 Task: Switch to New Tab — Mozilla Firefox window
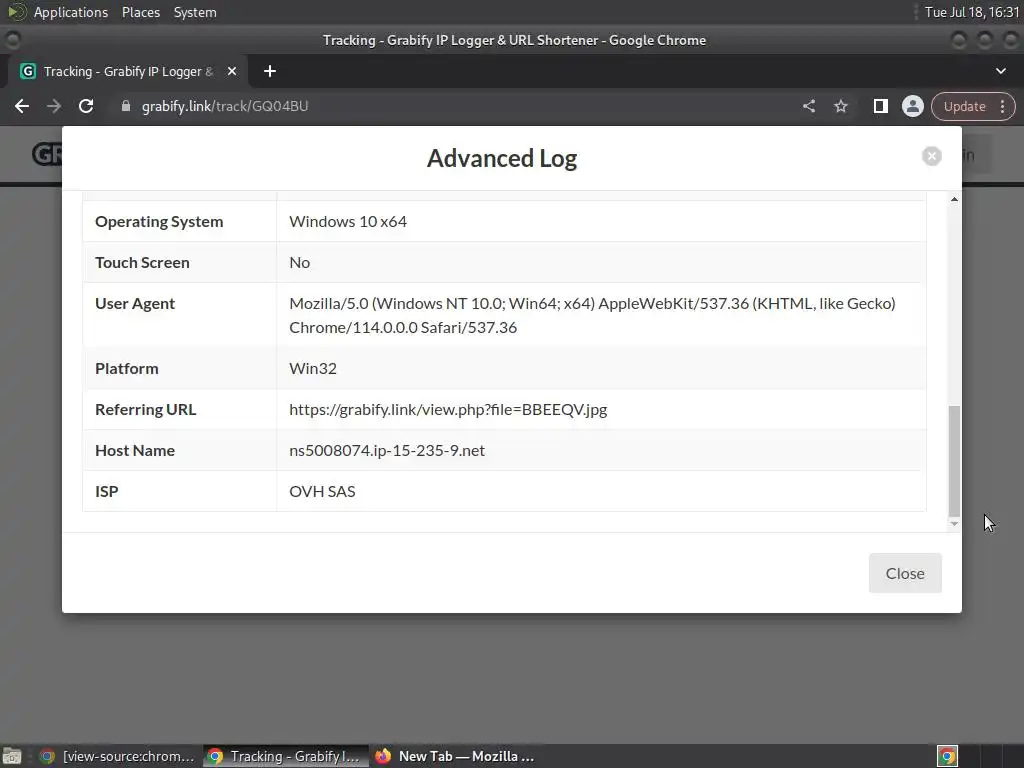pos(455,756)
